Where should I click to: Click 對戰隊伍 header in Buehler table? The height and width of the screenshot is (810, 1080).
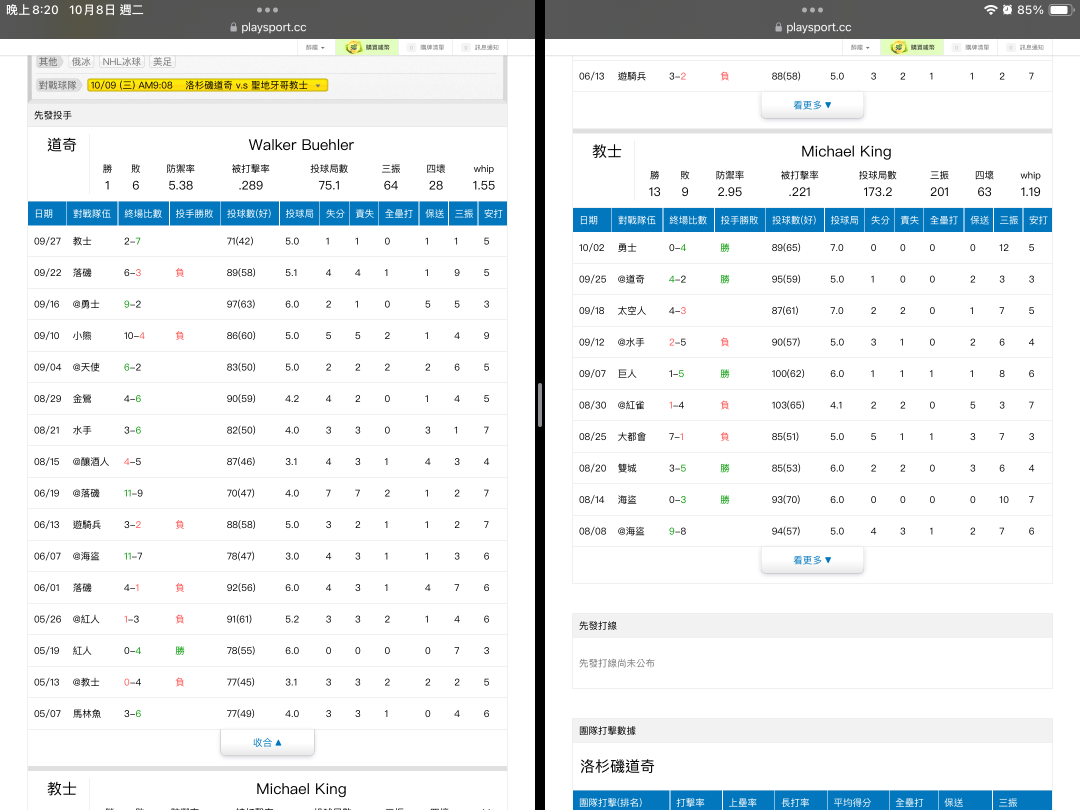click(x=92, y=214)
